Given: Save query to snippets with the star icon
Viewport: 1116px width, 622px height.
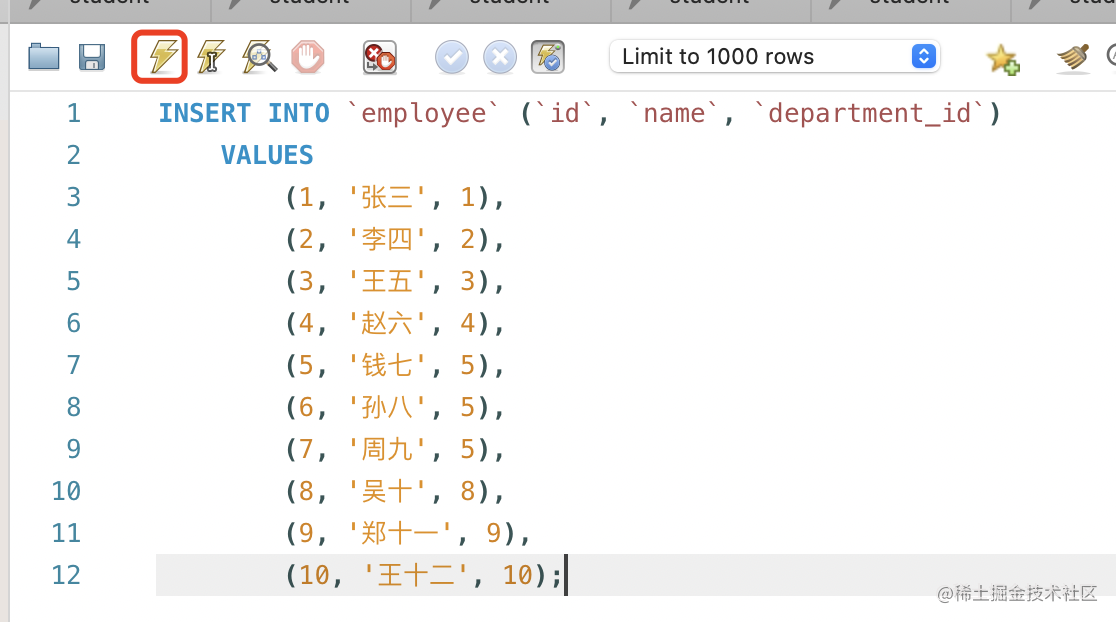Looking at the screenshot, I should pyautogui.click(x=1002, y=59).
